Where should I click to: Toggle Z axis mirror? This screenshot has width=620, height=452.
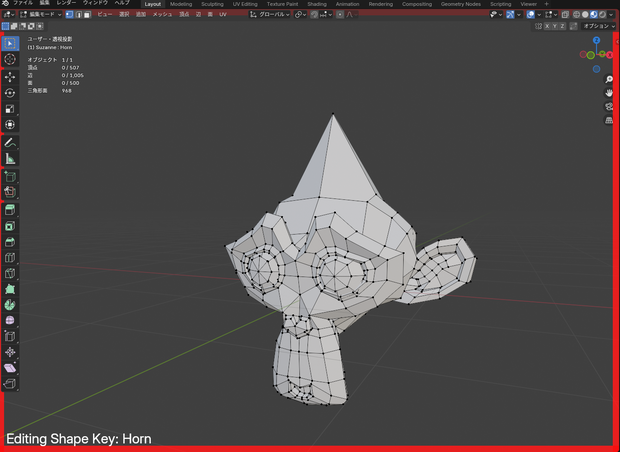[x=562, y=26]
